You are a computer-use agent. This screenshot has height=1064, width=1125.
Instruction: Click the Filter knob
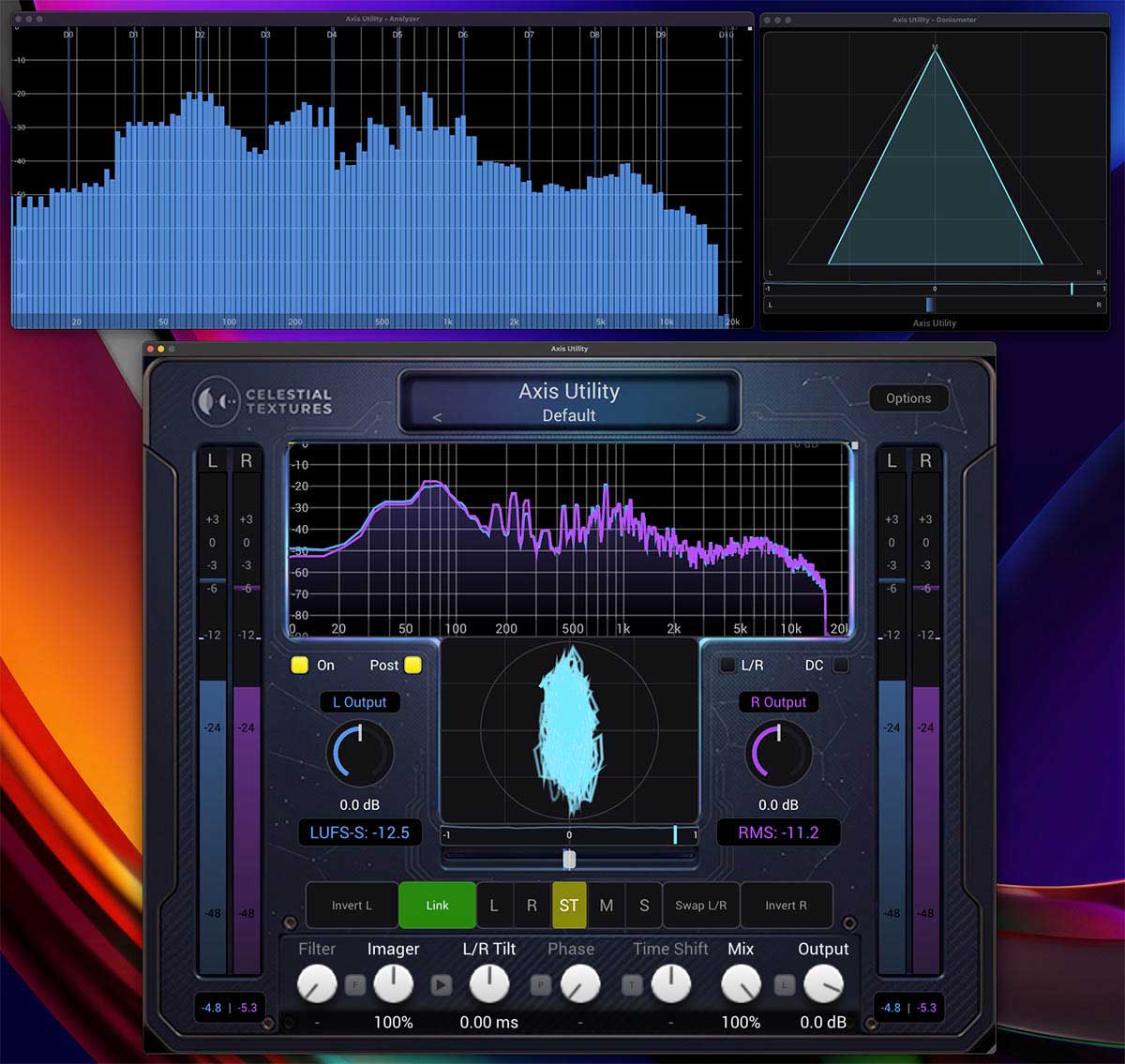(317, 984)
